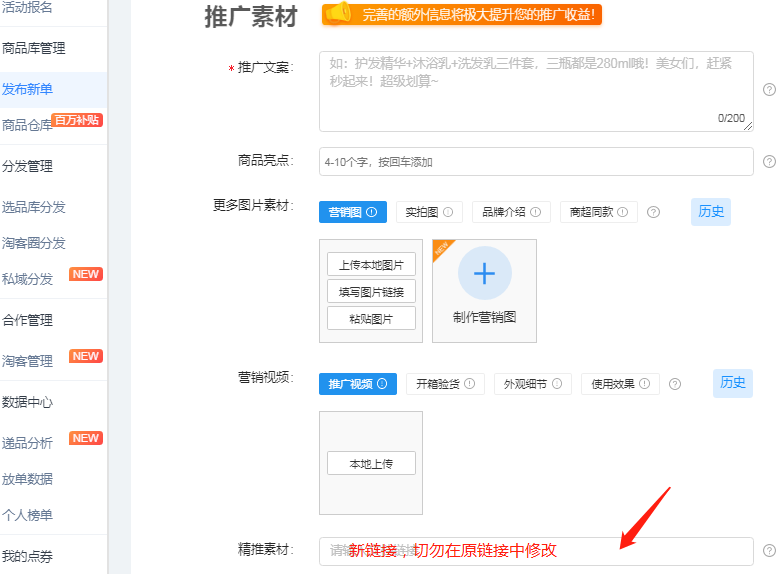Switch to 商超同款 image tab

pos(598,212)
